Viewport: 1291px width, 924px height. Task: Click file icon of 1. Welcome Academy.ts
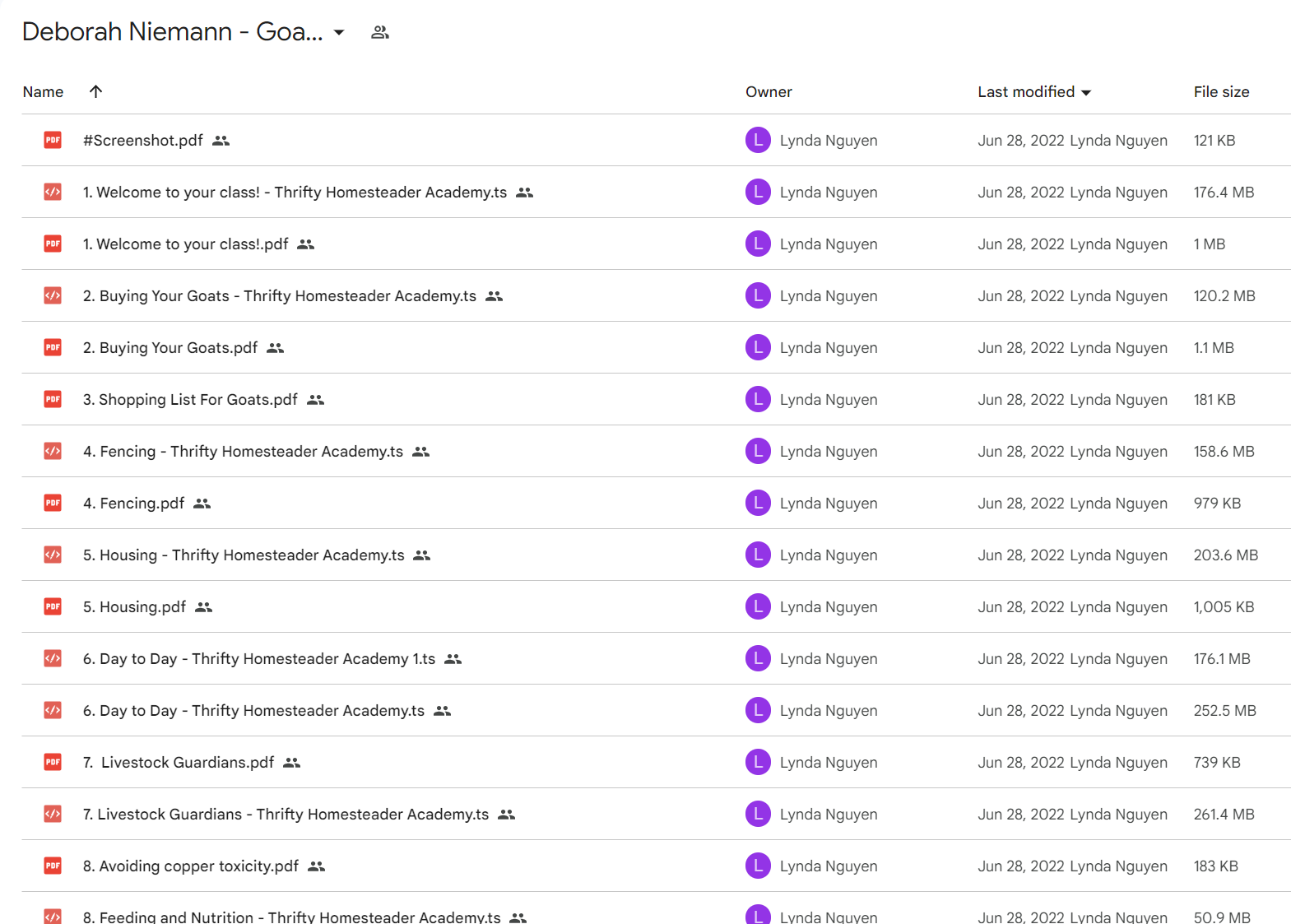[53, 192]
